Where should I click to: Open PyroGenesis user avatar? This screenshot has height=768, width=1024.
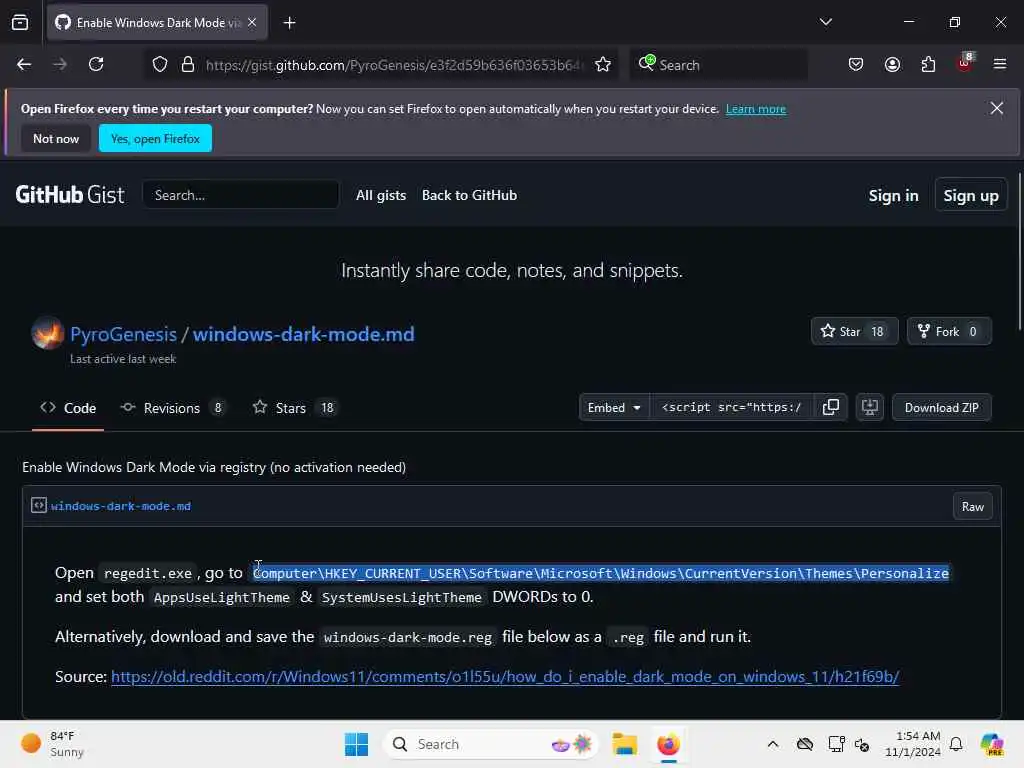click(x=48, y=333)
